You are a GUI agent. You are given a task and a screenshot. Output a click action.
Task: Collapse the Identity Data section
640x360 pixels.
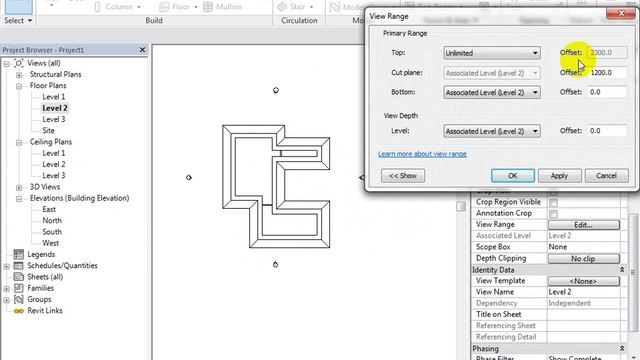point(622,270)
